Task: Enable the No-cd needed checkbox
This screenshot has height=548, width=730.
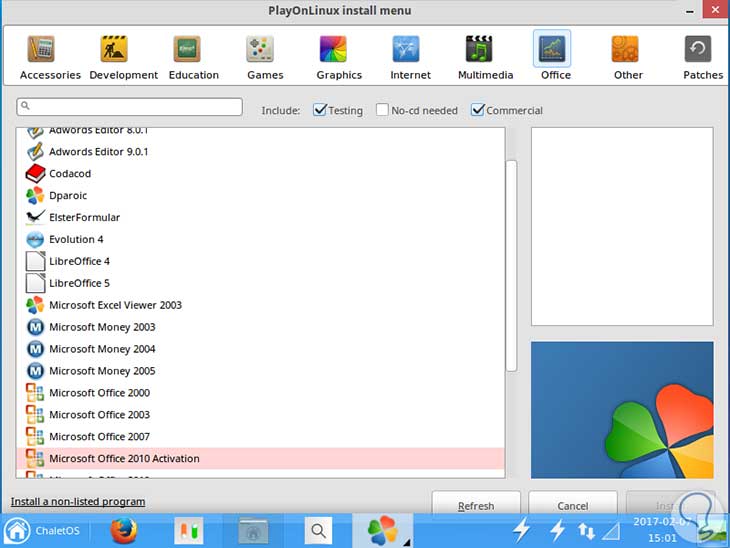Action: (382, 110)
